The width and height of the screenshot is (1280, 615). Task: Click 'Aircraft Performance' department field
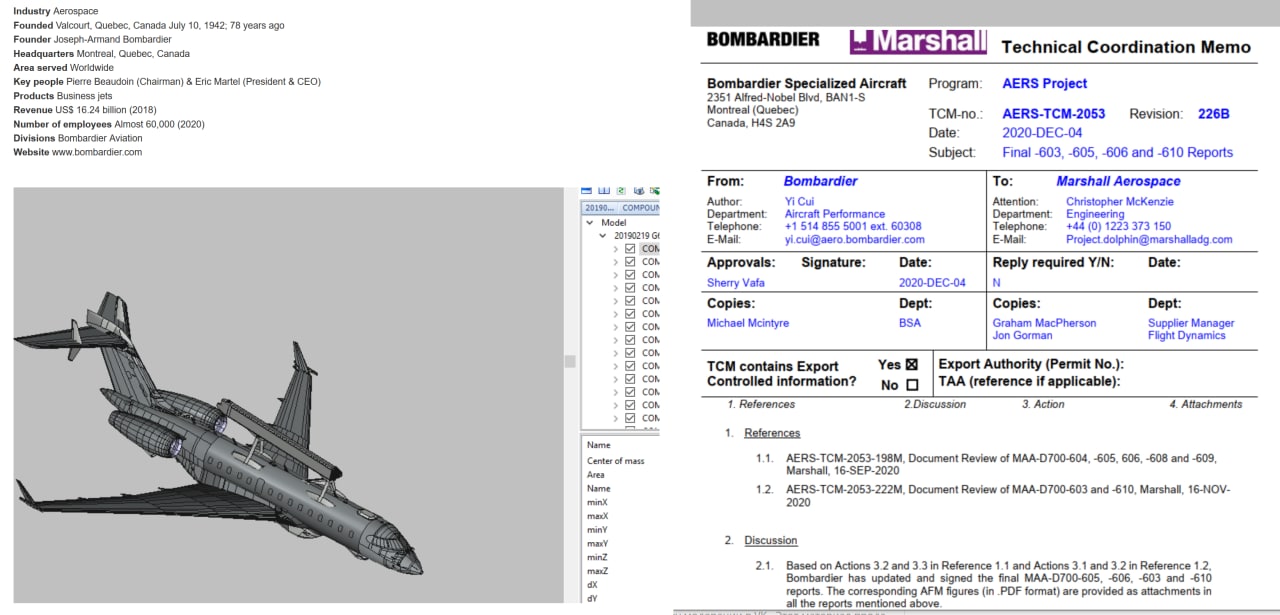(x=834, y=214)
